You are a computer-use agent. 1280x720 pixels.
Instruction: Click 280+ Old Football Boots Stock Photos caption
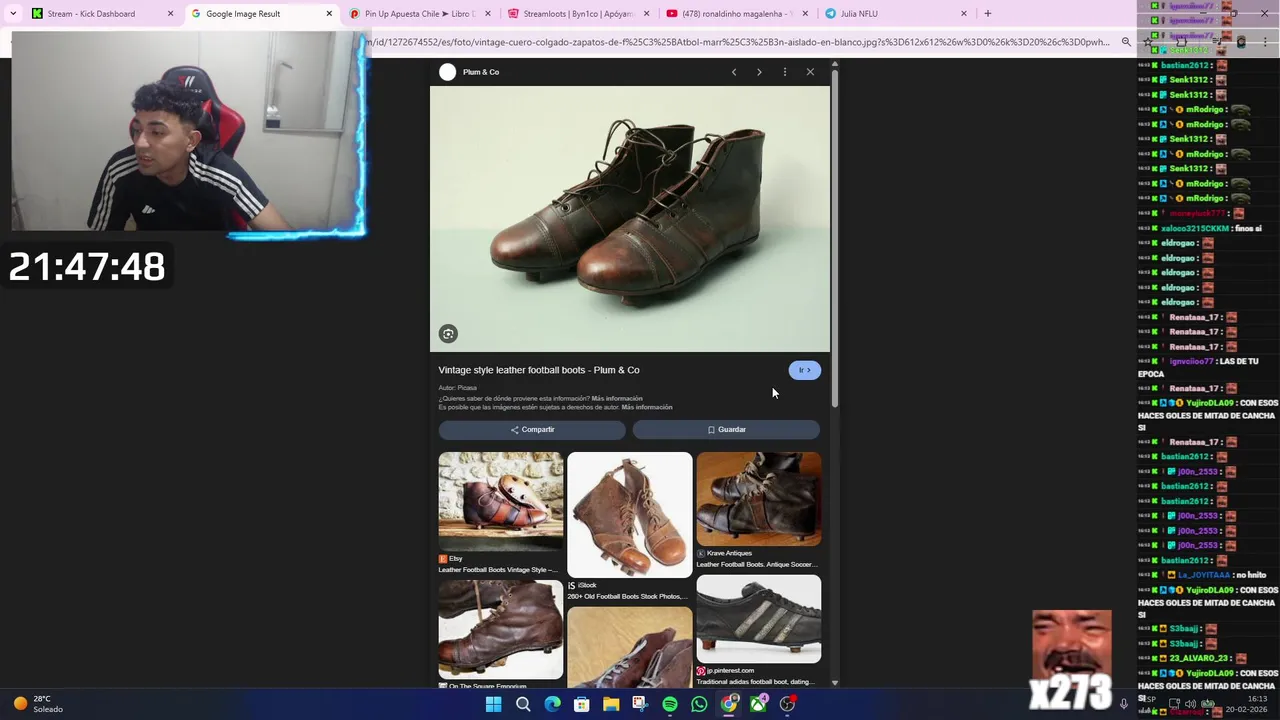(x=628, y=597)
